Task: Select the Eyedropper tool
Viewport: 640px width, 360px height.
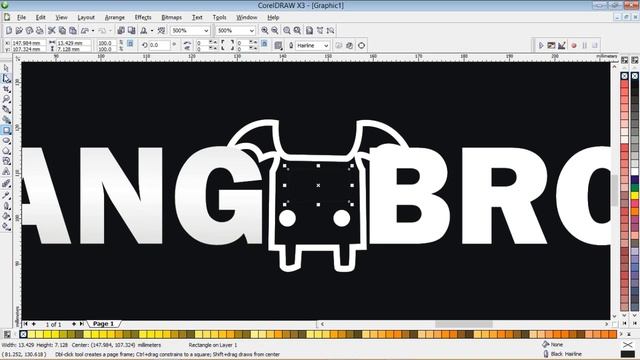Action: [x=6, y=195]
